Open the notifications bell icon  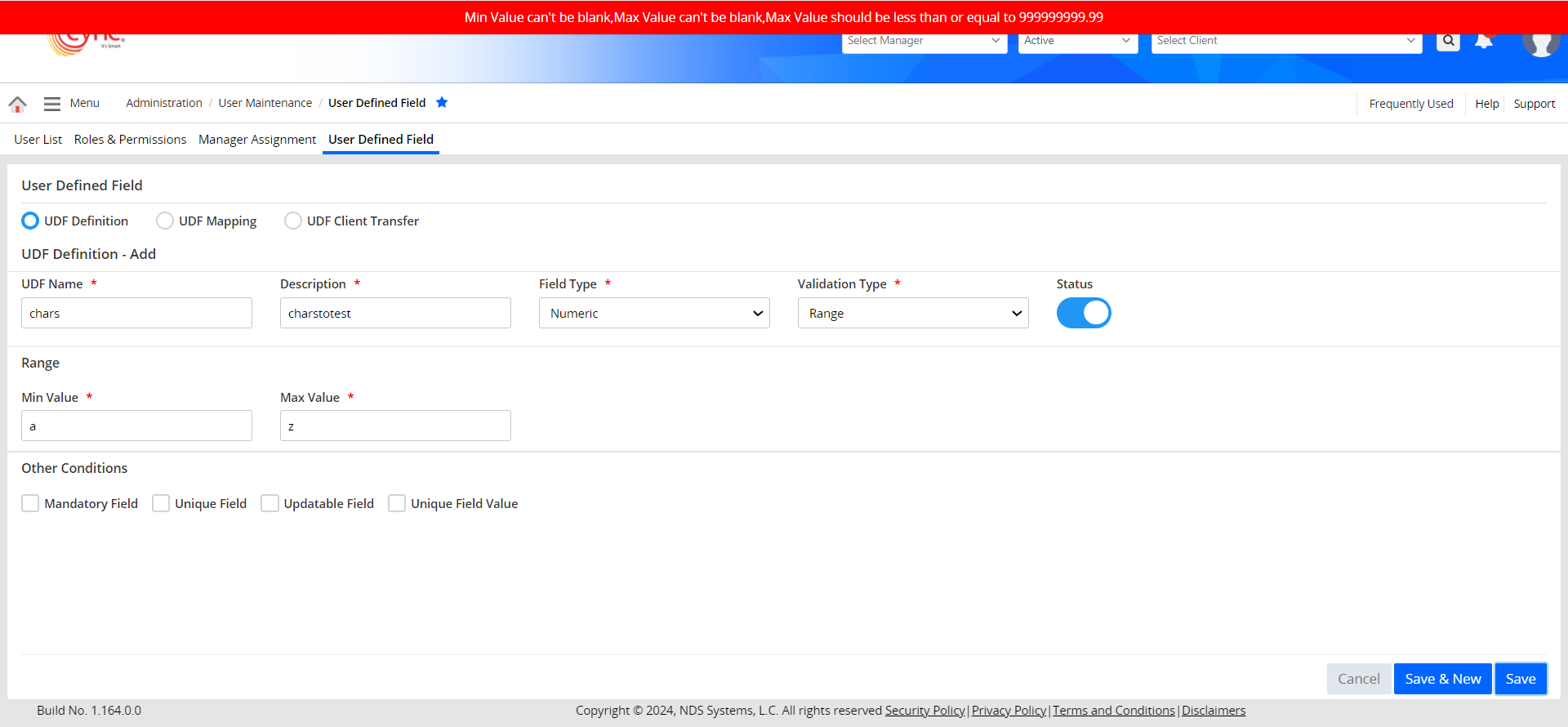tap(1484, 42)
